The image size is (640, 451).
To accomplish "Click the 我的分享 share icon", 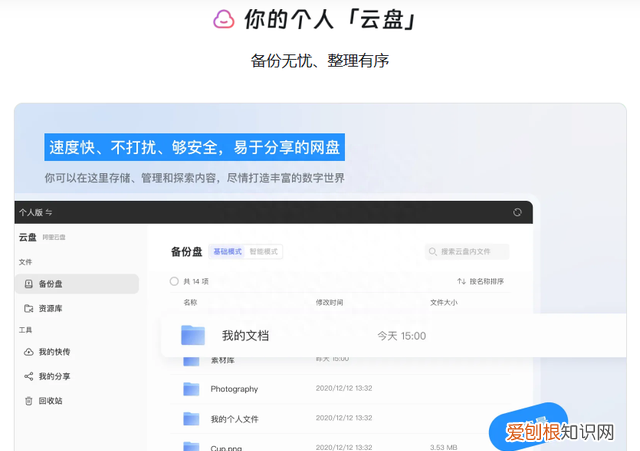I will [29, 376].
